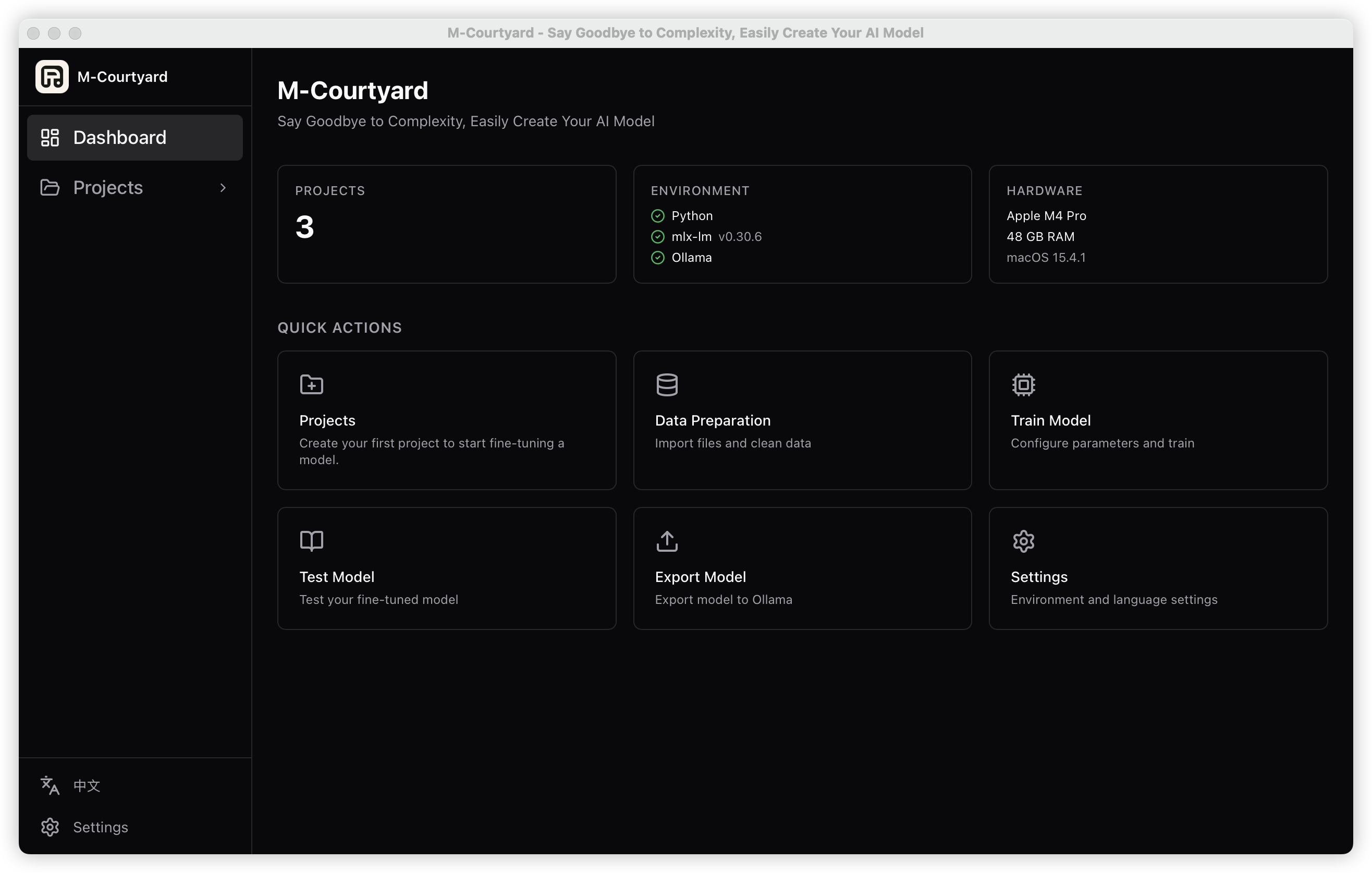This screenshot has width=1372, height=873.
Task: Click the database icon for Data Preparation
Action: tap(667, 385)
